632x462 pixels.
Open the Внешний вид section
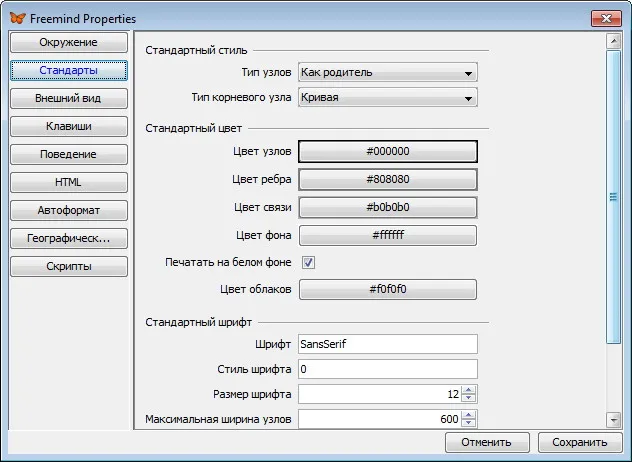69,98
